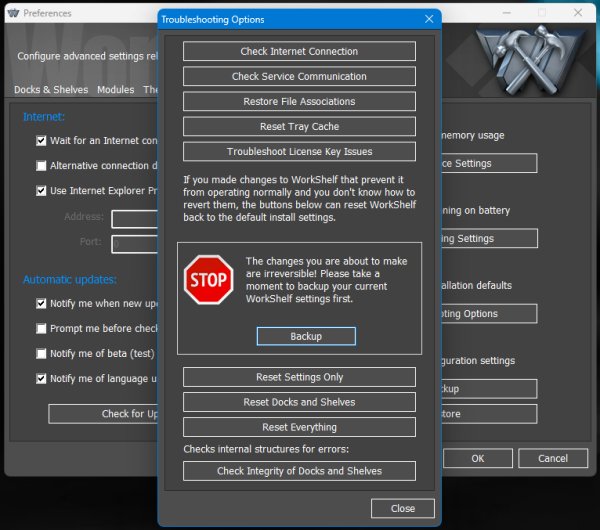Screen dimensions: 600x530
Task: Run Check Integrity of Docks and Shelves
Action: tap(299, 471)
